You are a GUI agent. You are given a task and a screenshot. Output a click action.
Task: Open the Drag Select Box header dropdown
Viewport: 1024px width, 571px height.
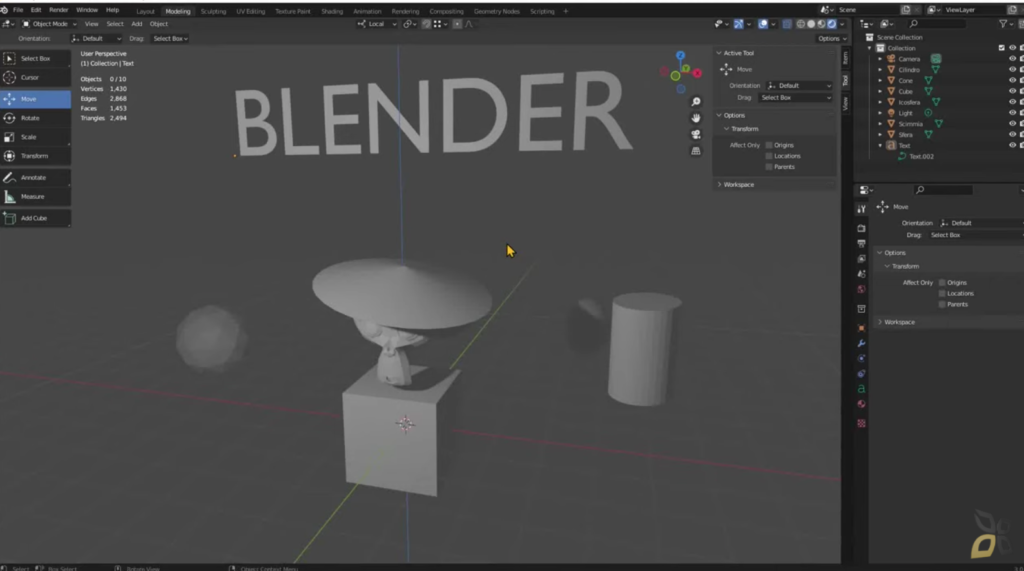170,39
